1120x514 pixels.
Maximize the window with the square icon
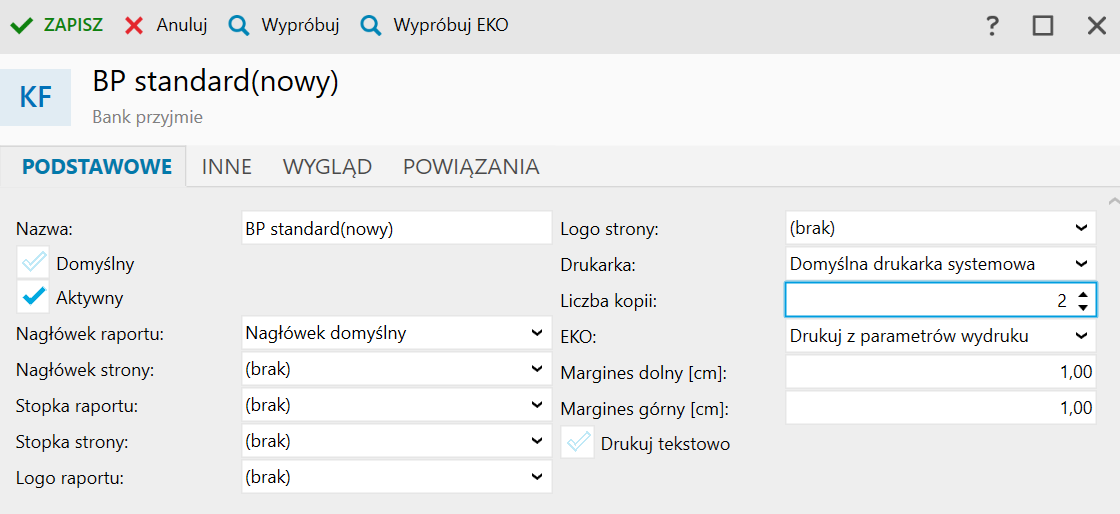(1043, 26)
